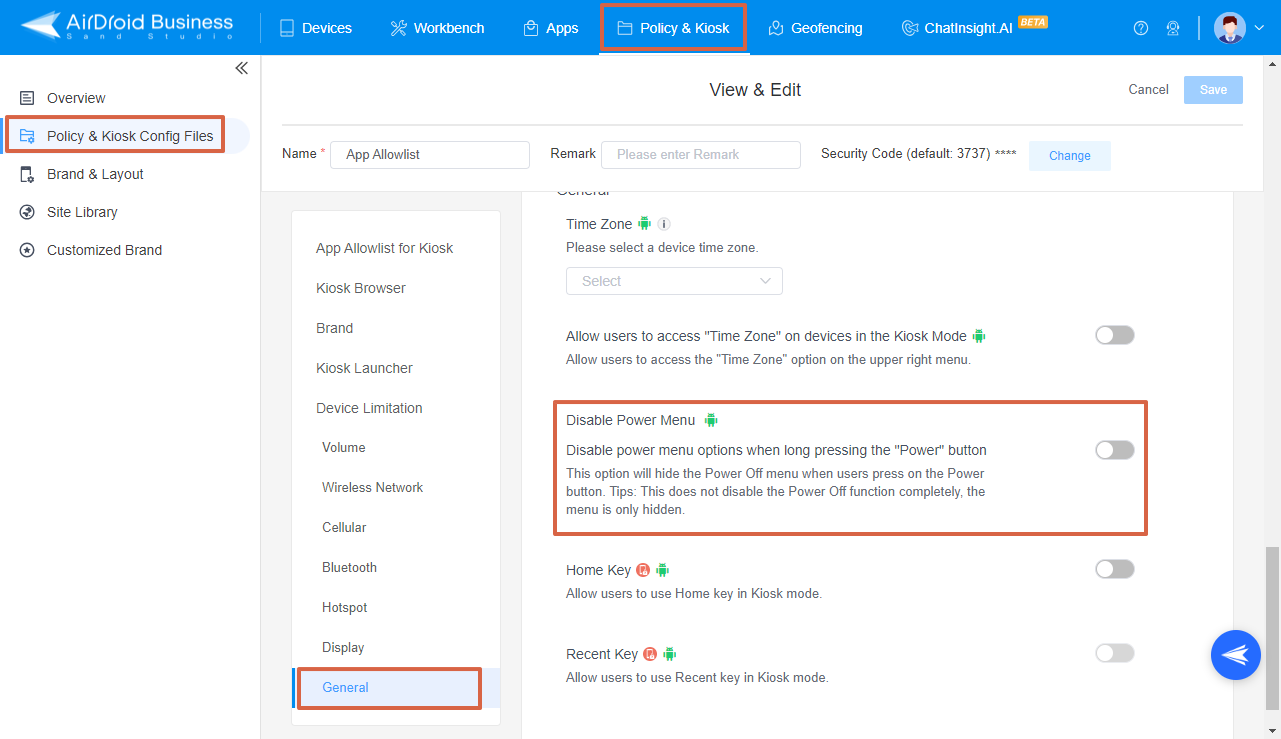The image size is (1281, 739).
Task: Click the Remark input field
Action: 701,155
